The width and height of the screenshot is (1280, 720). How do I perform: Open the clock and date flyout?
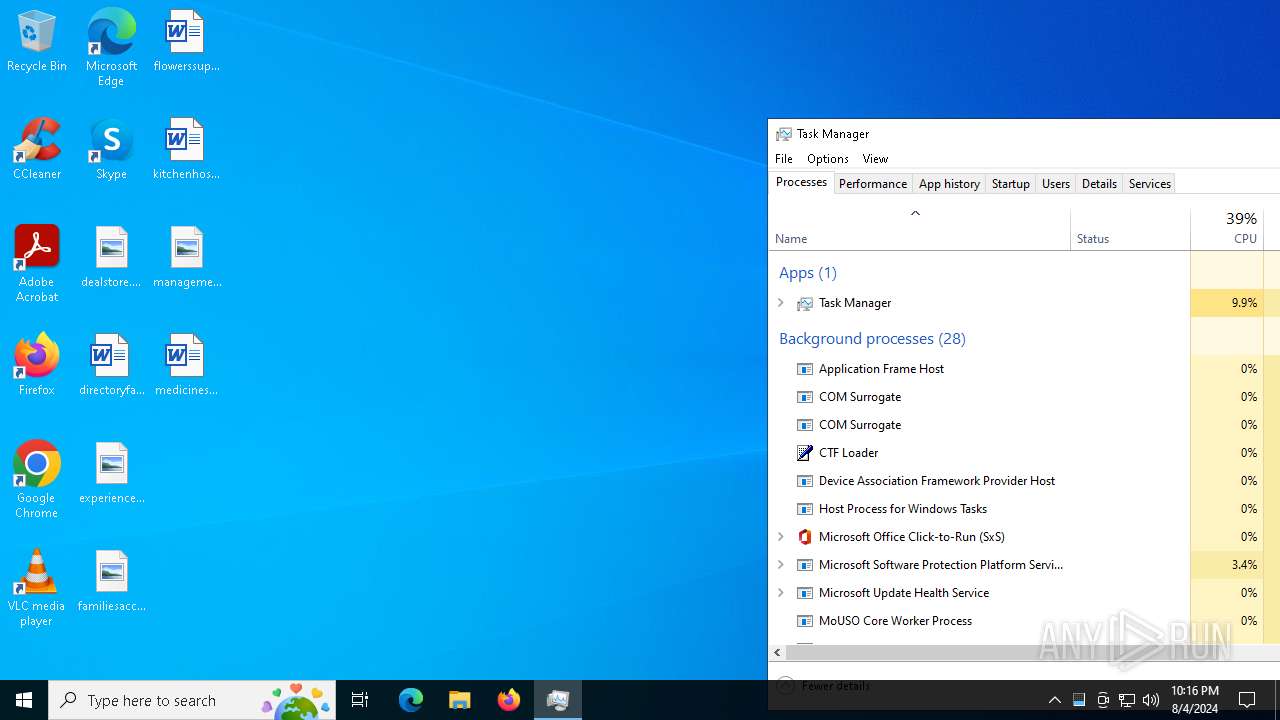[x=1194, y=700]
